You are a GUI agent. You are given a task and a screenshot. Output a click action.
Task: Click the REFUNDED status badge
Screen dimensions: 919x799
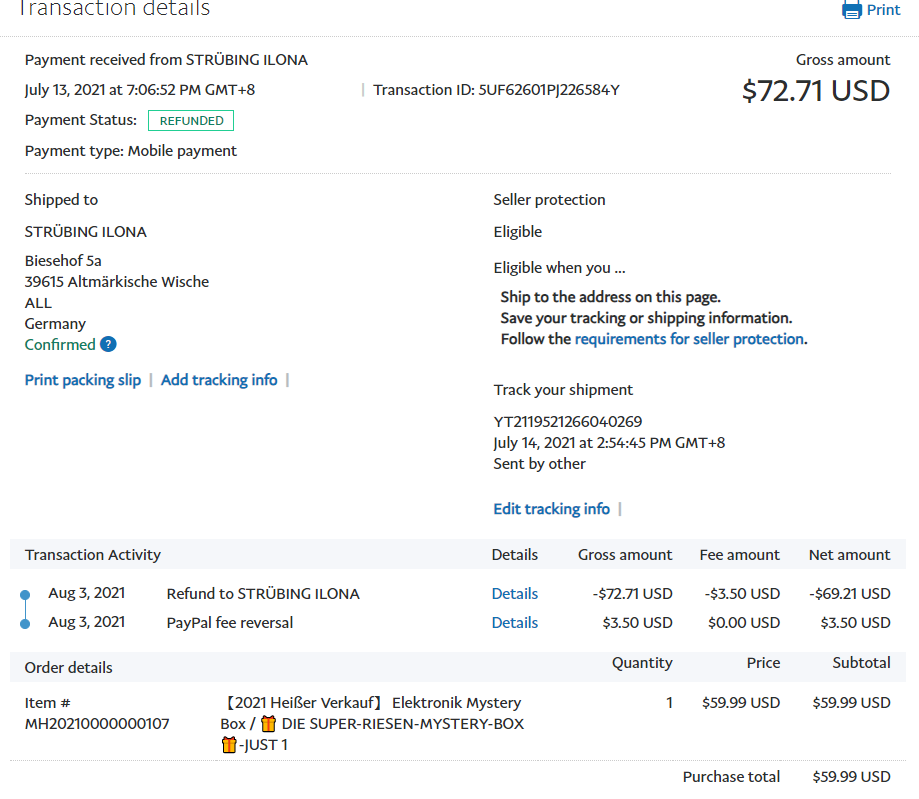(191, 121)
